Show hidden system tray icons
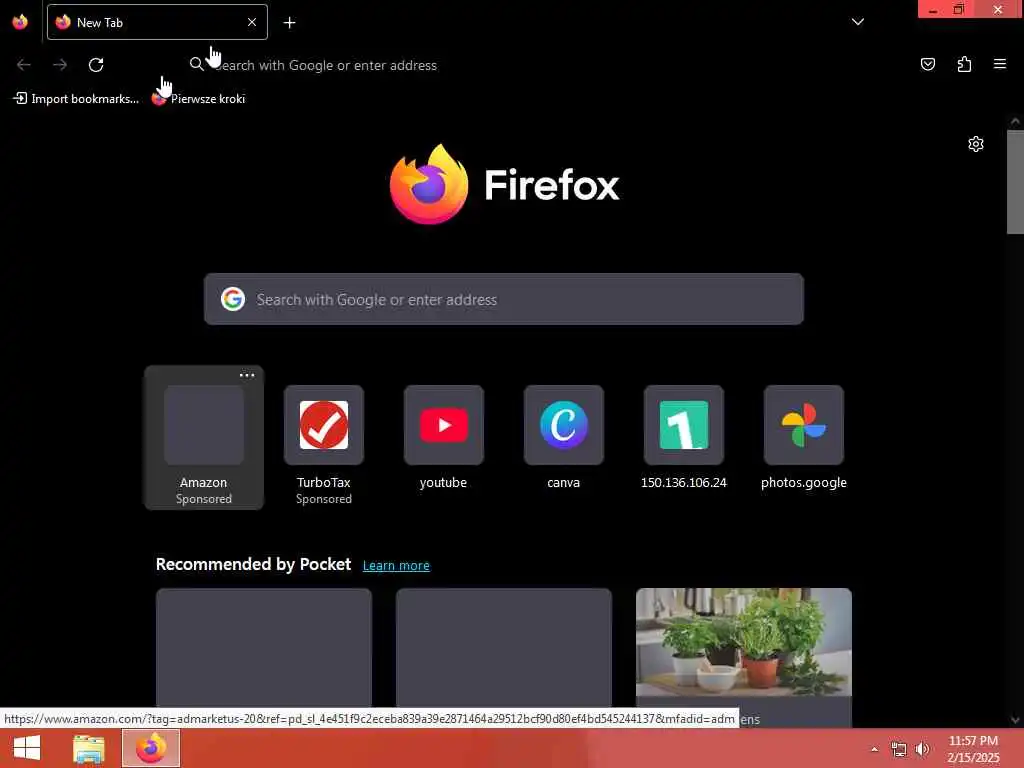This screenshot has height=768, width=1024. [874, 749]
